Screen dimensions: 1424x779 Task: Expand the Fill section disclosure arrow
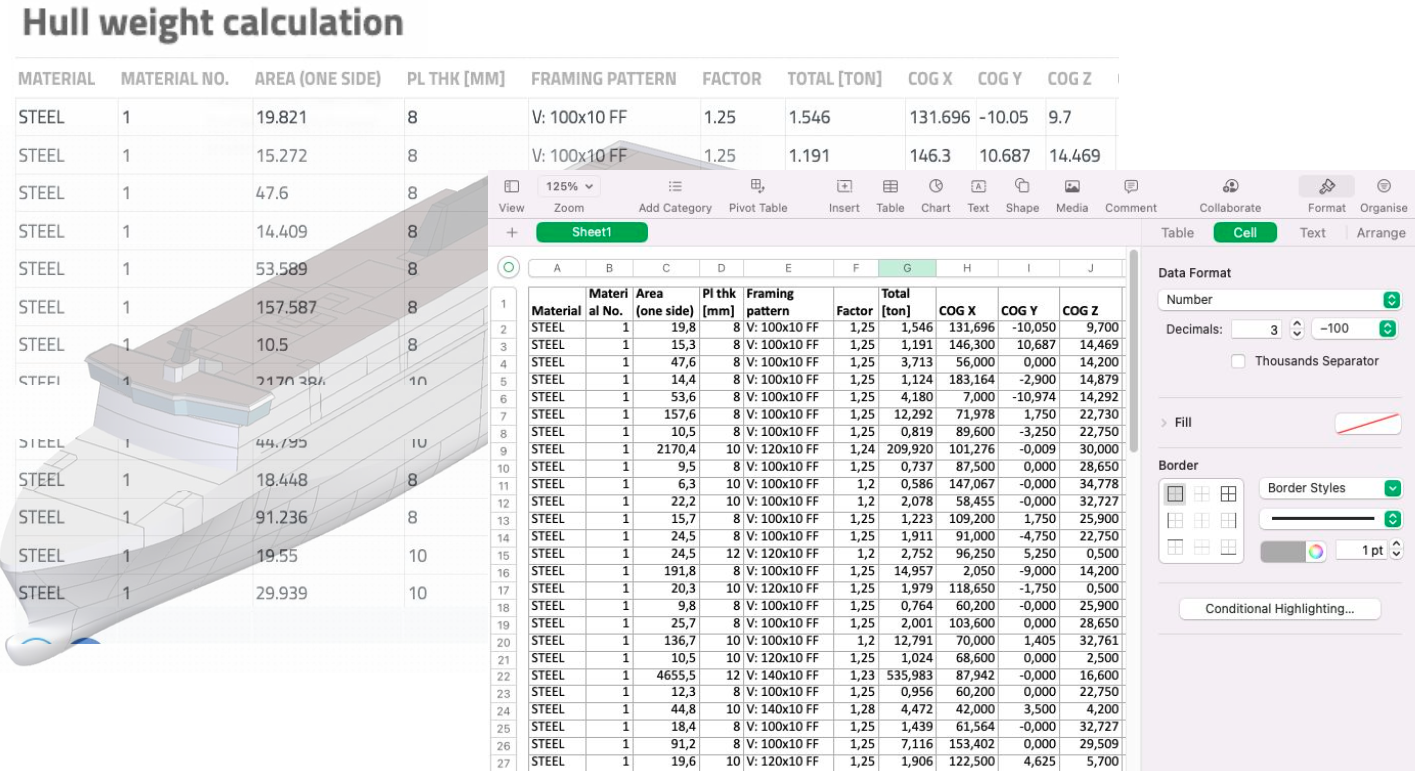[x=1164, y=423]
